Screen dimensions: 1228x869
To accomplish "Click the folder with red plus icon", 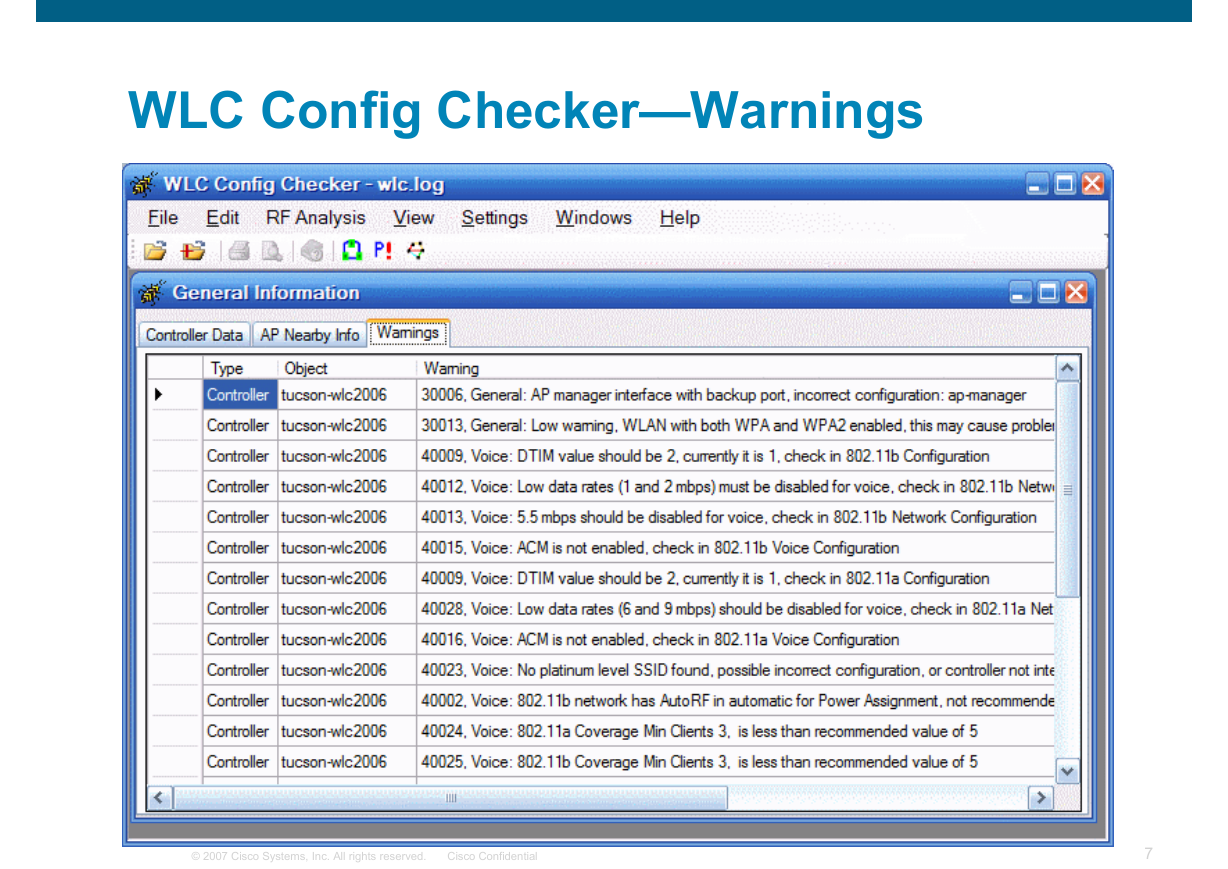I will (193, 251).
